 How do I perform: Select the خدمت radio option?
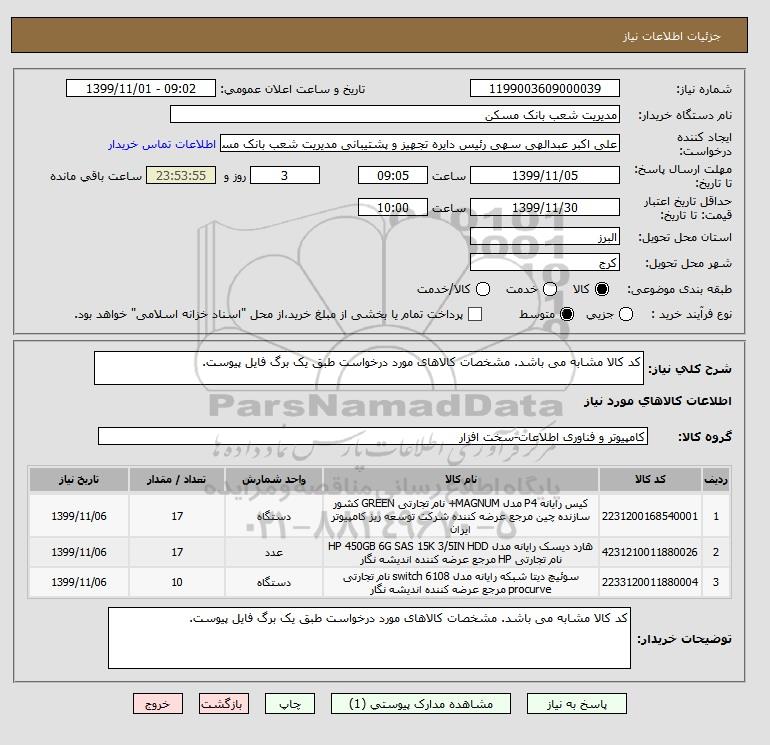click(x=540, y=289)
